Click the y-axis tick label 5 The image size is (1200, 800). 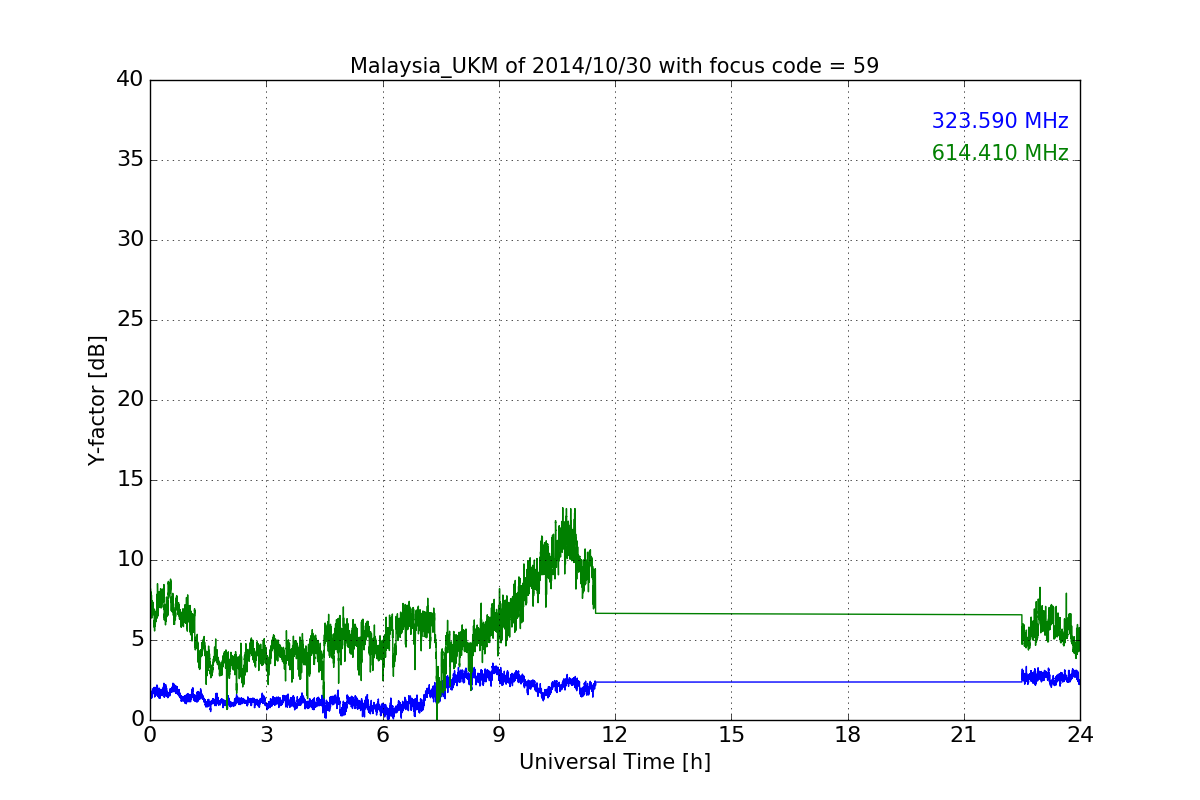click(x=137, y=639)
